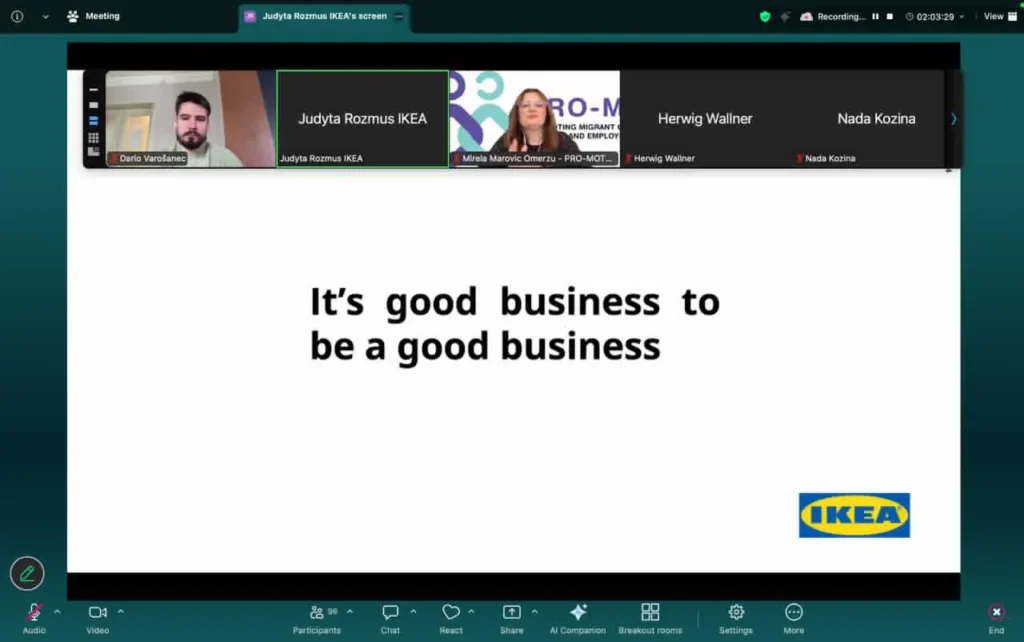Click the annotate pencil button
The image size is (1024, 642).
(x=27, y=573)
